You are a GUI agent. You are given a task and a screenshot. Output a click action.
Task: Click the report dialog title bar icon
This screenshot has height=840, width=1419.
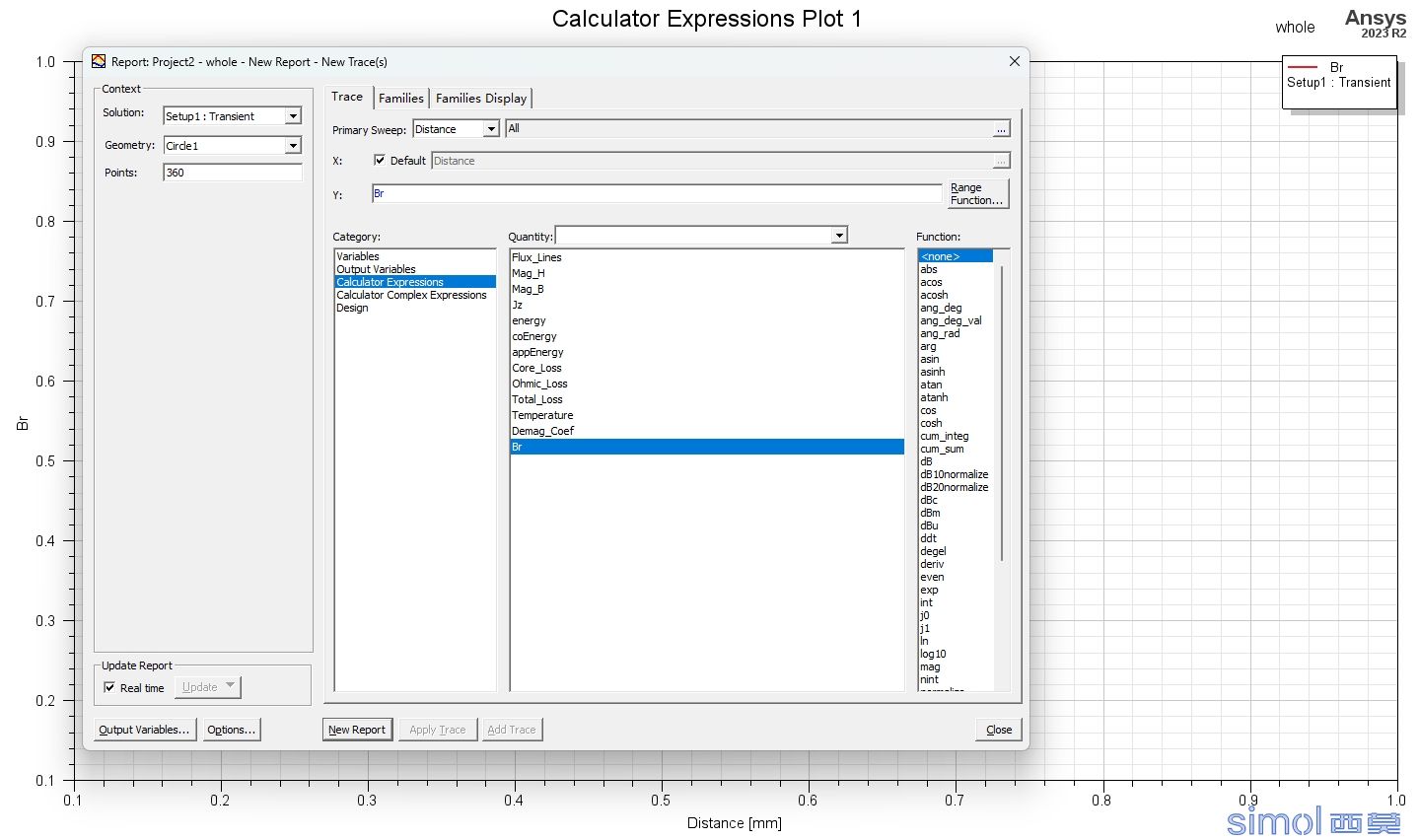99,61
